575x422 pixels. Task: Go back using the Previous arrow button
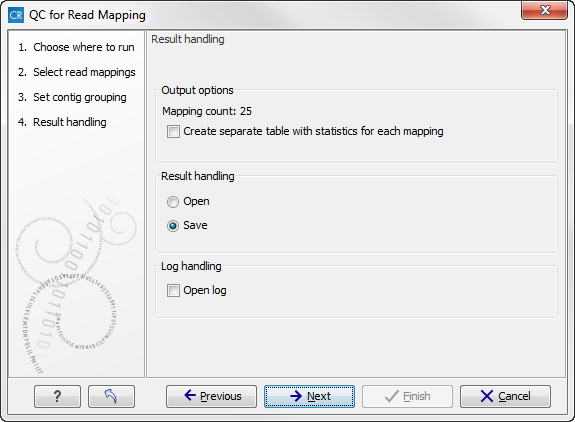tap(211, 396)
